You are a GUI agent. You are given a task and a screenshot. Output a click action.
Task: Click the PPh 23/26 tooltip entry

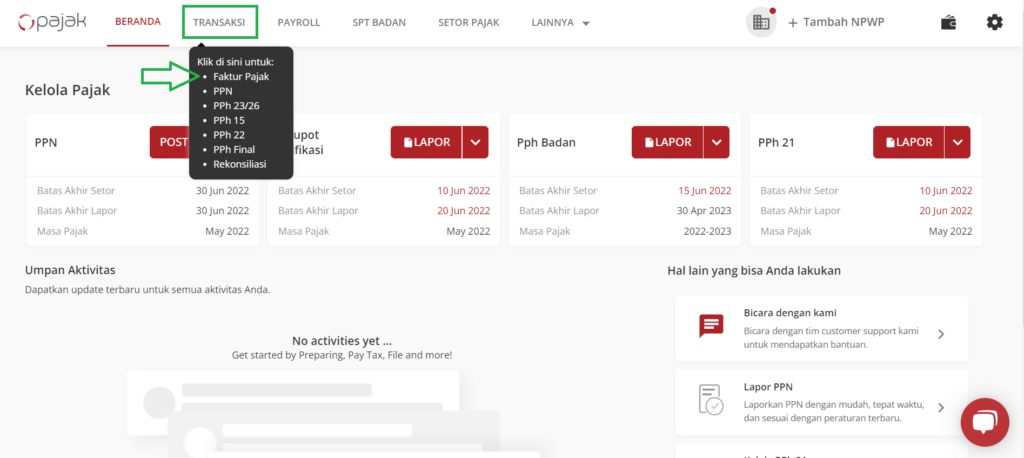coord(236,106)
